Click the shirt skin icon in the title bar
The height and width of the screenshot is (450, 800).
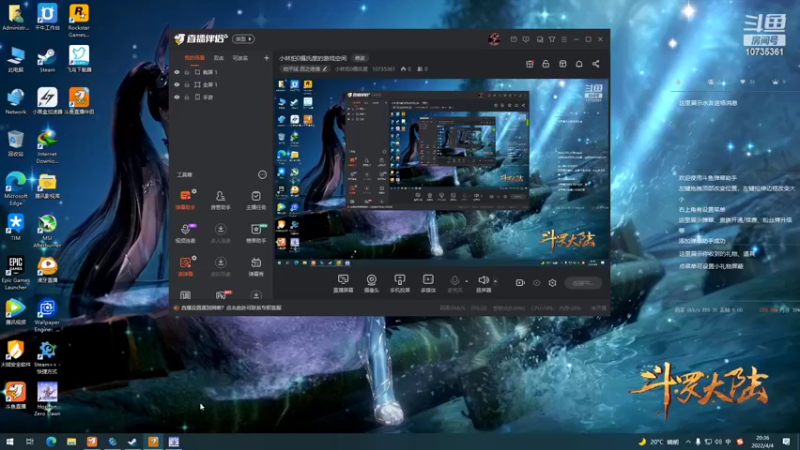point(552,39)
